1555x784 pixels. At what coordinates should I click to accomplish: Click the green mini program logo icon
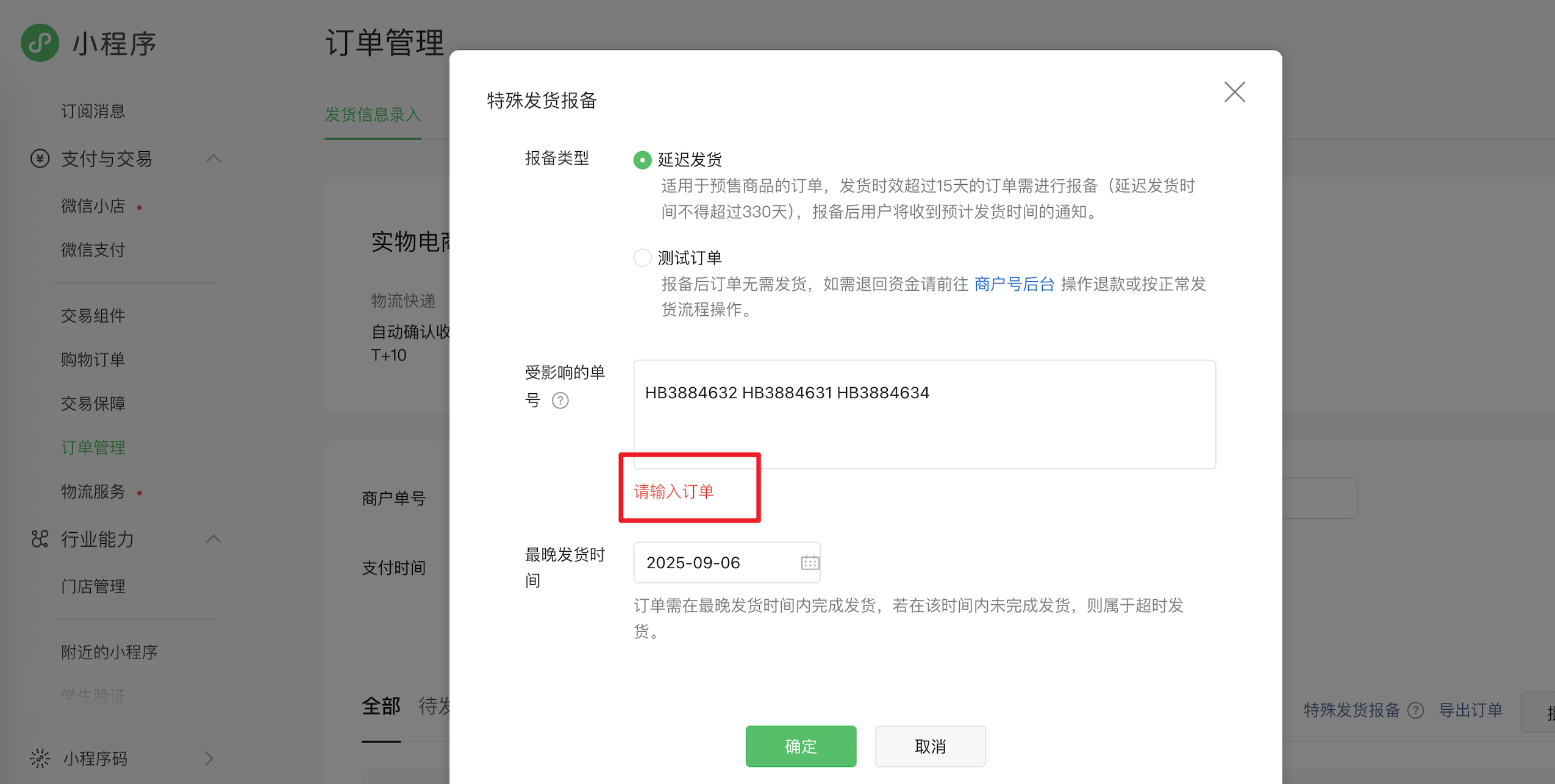pos(40,43)
